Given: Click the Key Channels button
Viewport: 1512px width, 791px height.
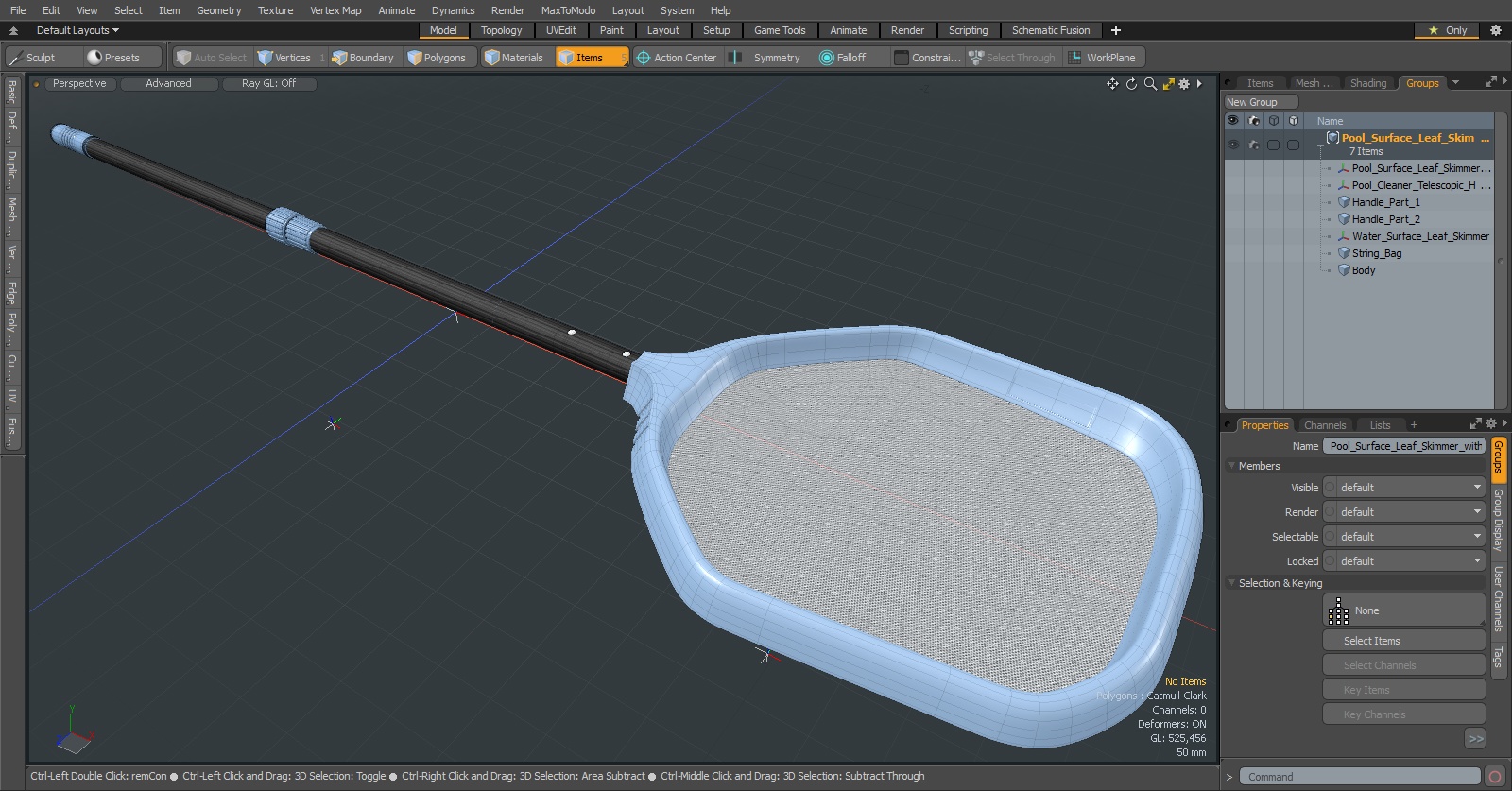Looking at the screenshot, I should pyautogui.click(x=1403, y=714).
